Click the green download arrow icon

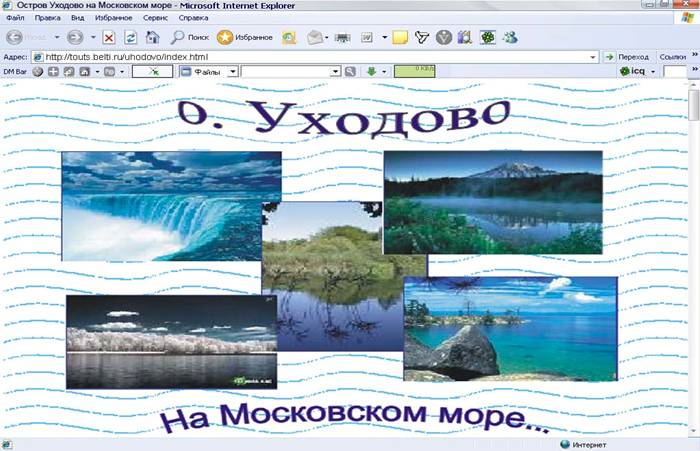(x=371, y=71)
